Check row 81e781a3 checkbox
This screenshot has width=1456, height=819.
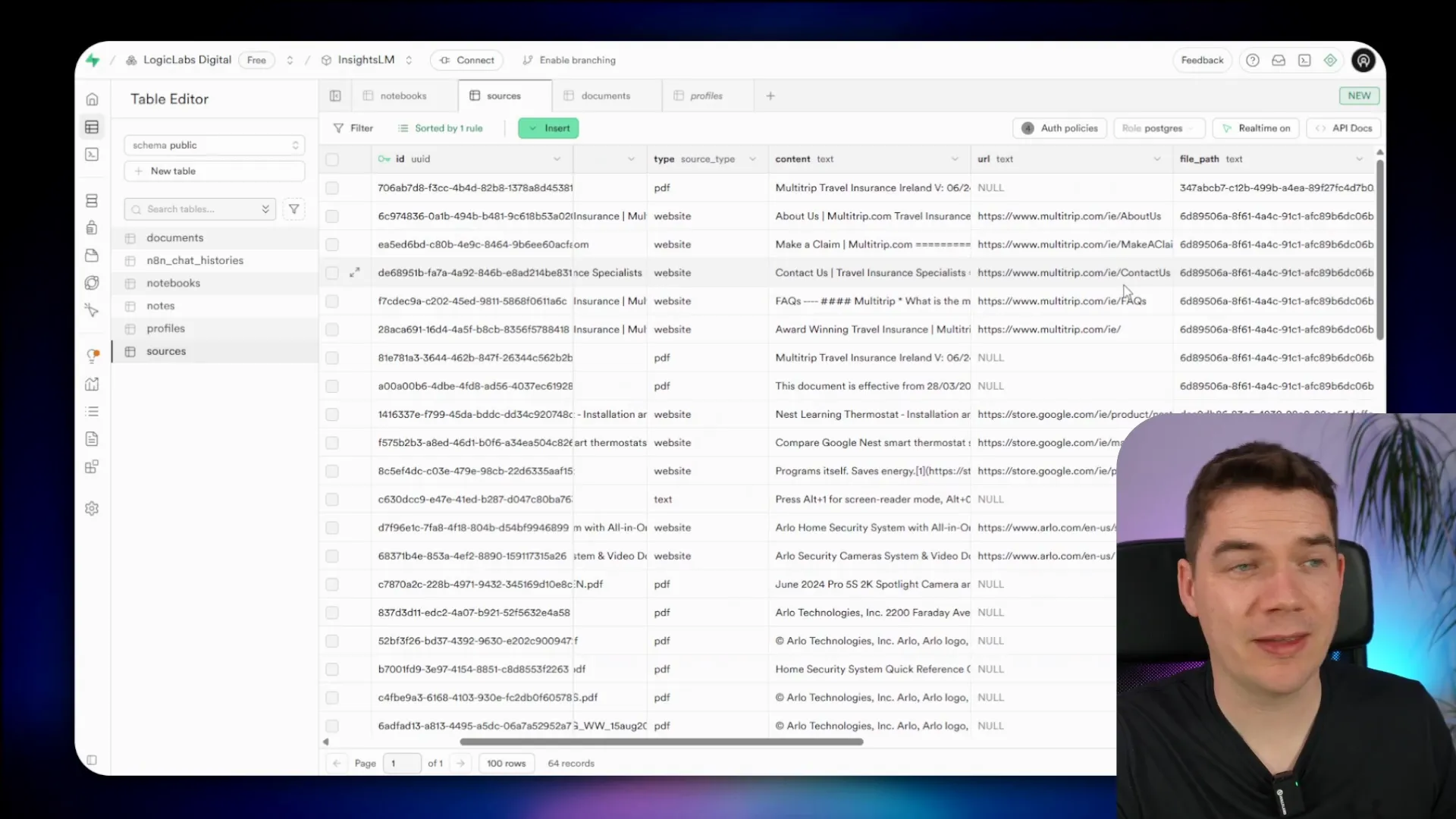pyautogui.click(x=332, y=357)
